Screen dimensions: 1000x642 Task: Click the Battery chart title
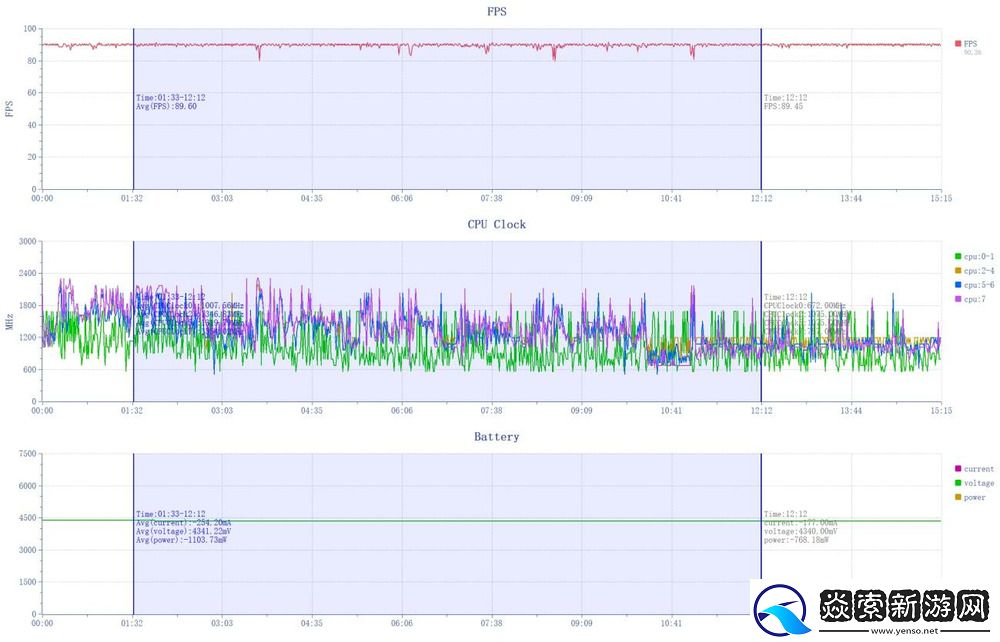coord(496,437)
